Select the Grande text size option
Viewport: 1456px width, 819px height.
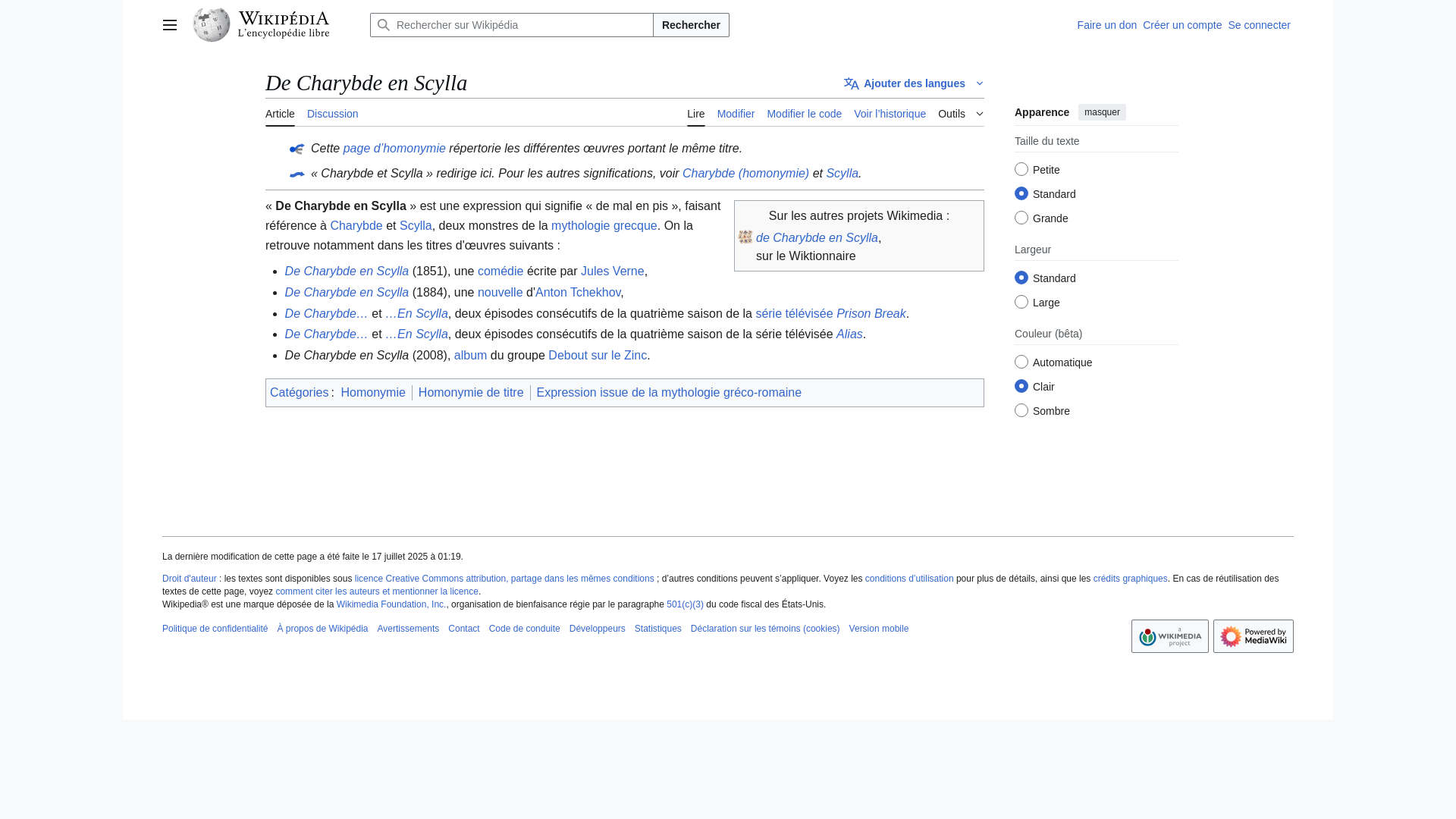[x=1021, y=218]
